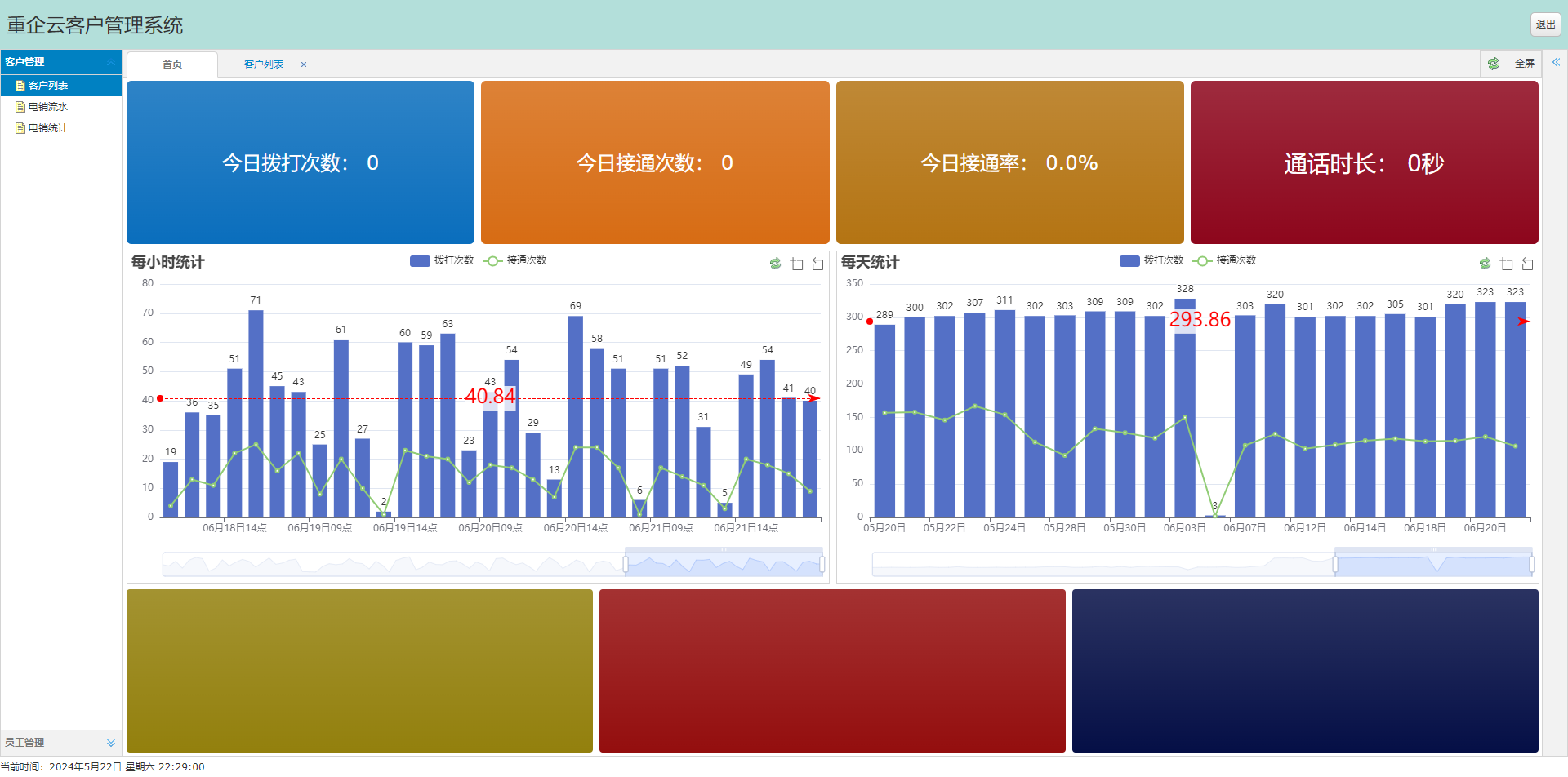Image resolution: width=1568 pixels, height=777 pixels.
Task: Click the 今日接通次数 orange card
Action: tap(655, 162)
